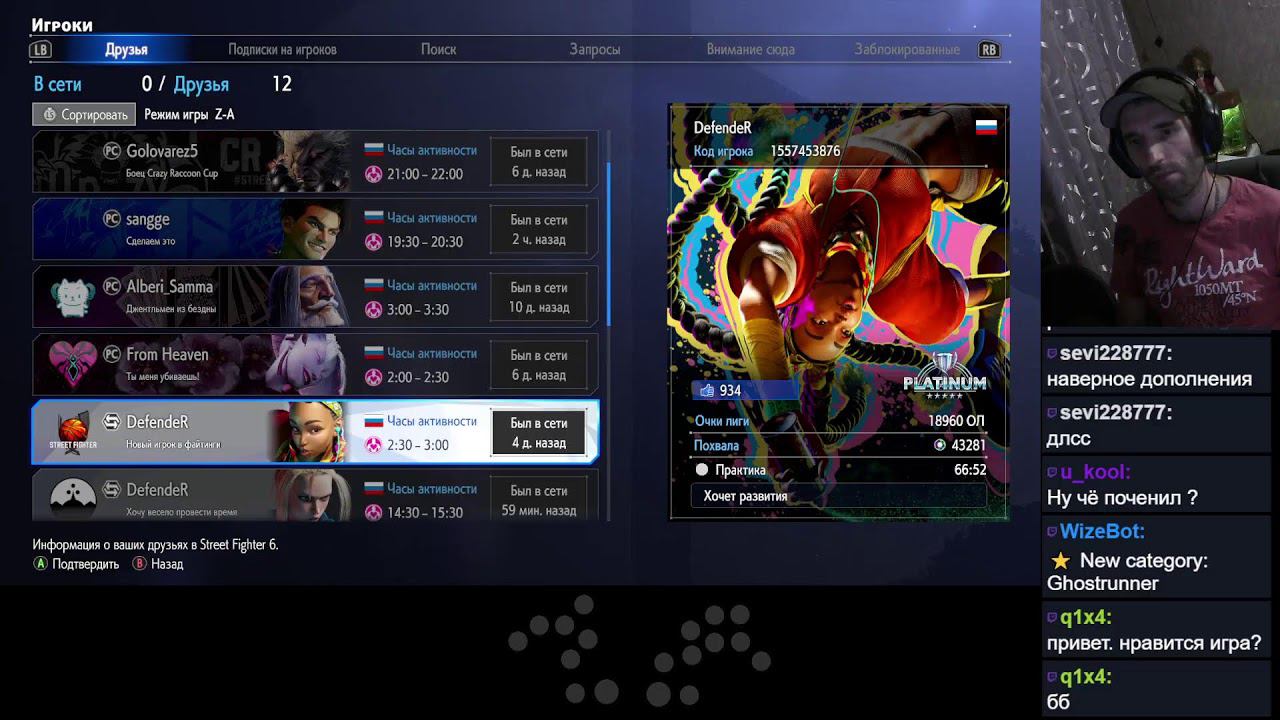Click the Platinum rank emblem
Viewport: 1280px width, 720px height.
point(945,375)
